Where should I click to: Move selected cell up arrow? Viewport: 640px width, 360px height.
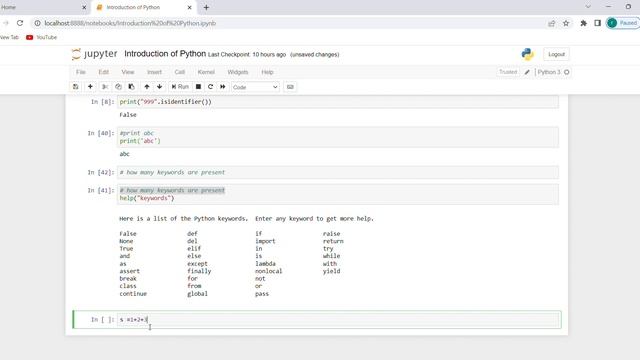click(147, 87)
